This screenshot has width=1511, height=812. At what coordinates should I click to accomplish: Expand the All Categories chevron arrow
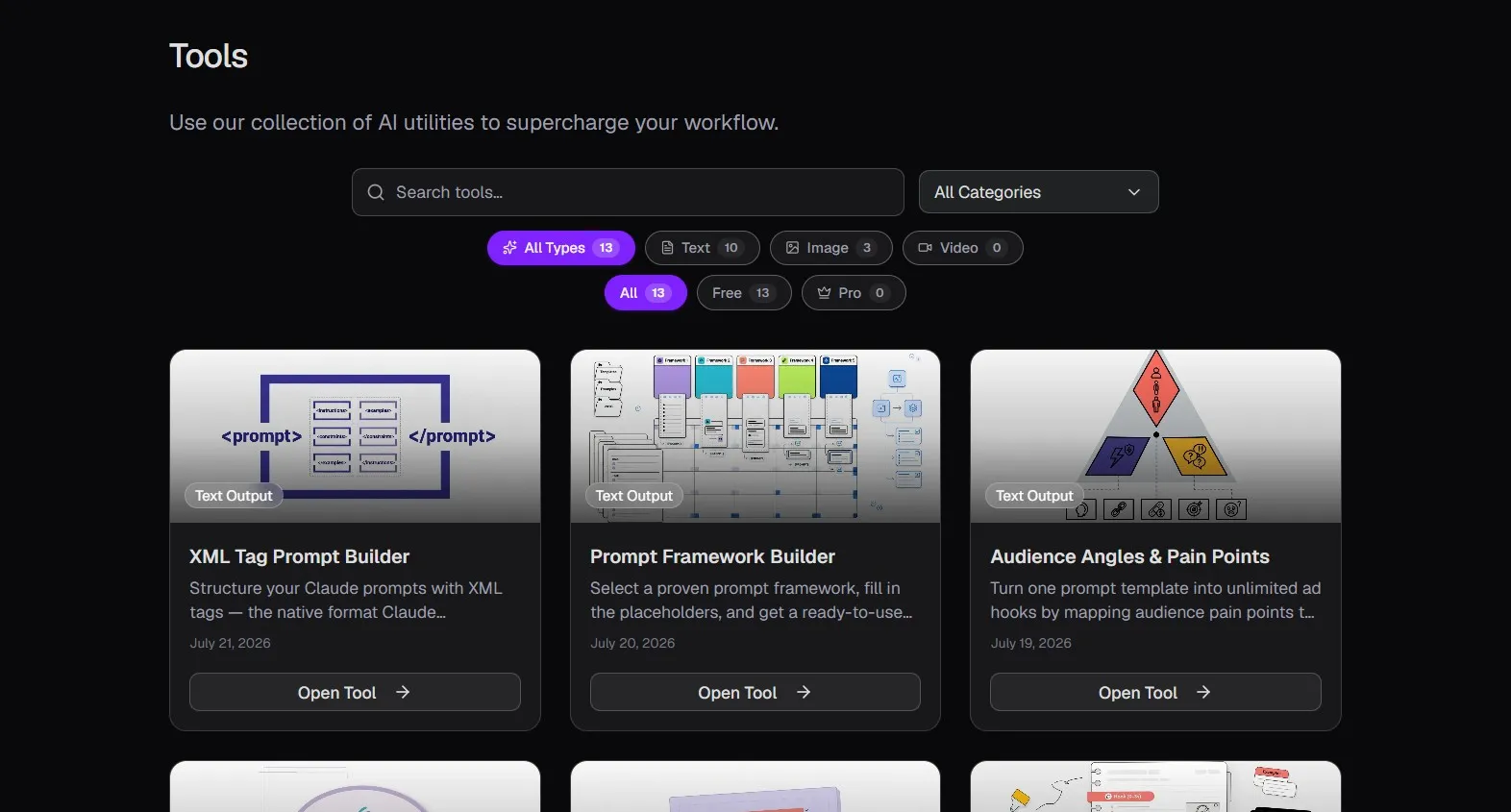1134,192
